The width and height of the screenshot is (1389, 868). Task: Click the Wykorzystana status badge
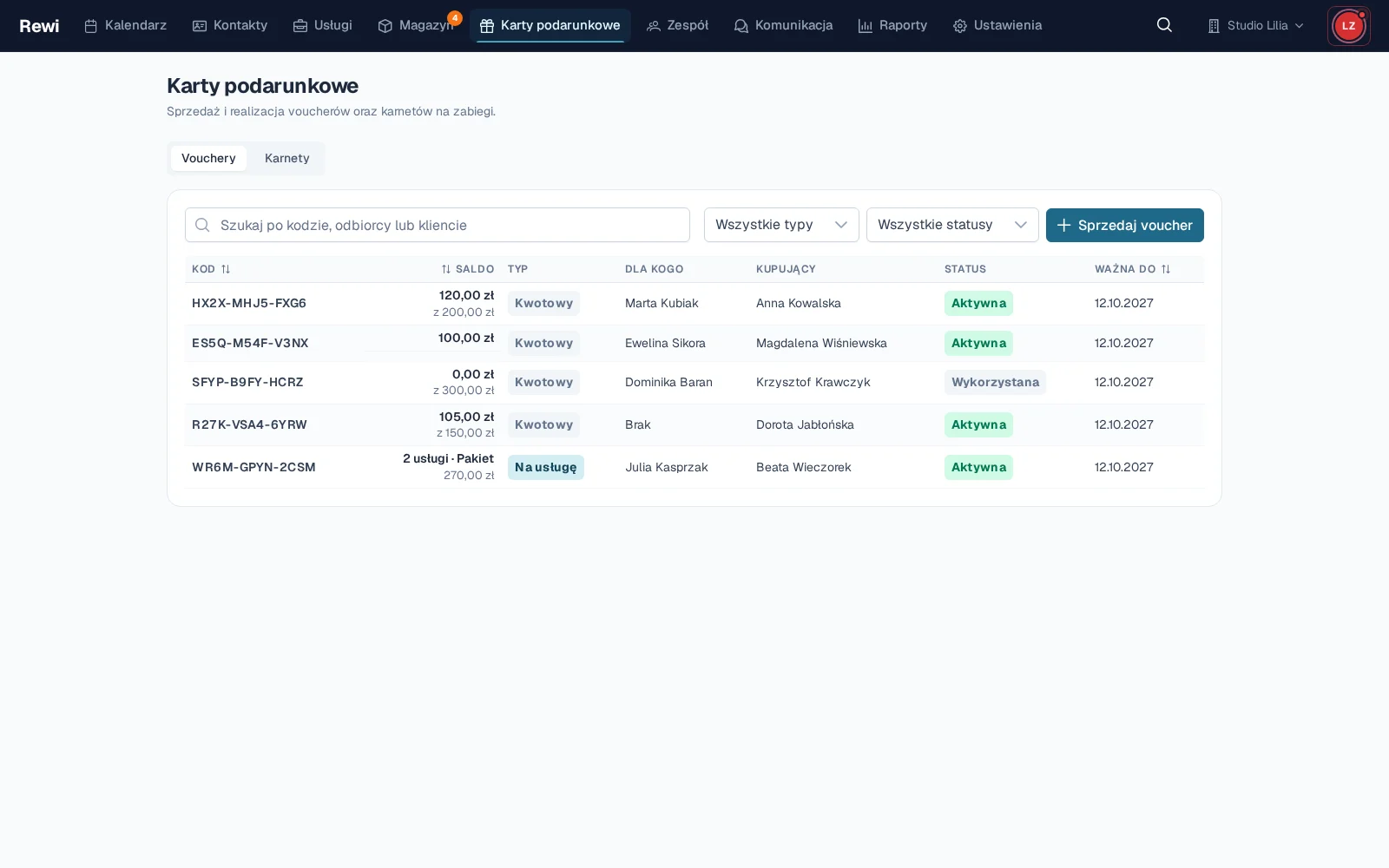pos(995,382)
